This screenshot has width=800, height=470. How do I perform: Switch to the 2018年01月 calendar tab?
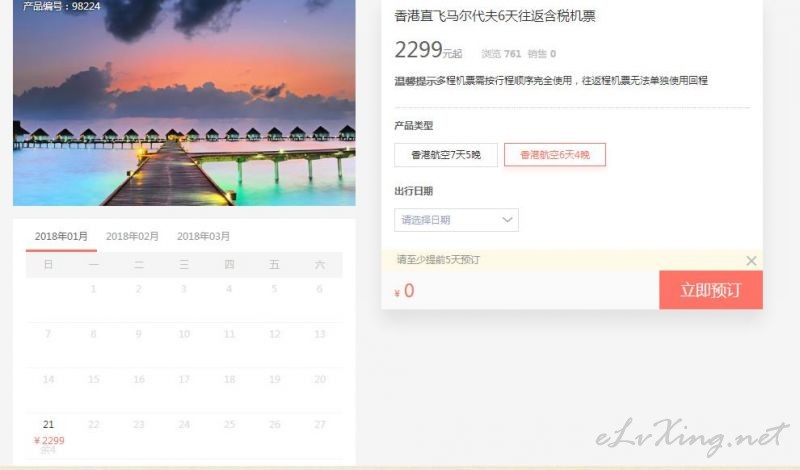pyautogui.click(x=61, y=237)
